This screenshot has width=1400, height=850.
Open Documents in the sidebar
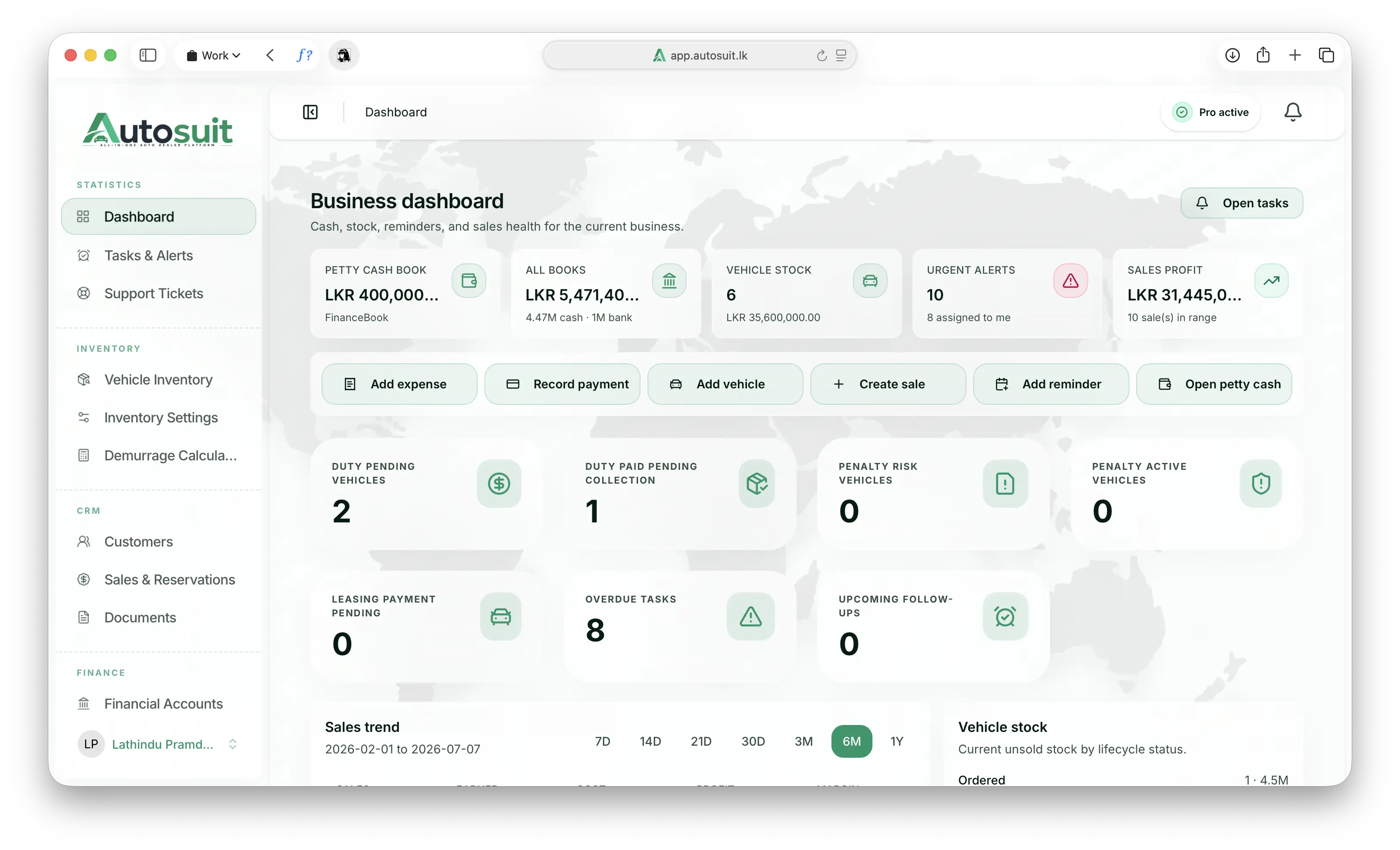click(158, 617)
